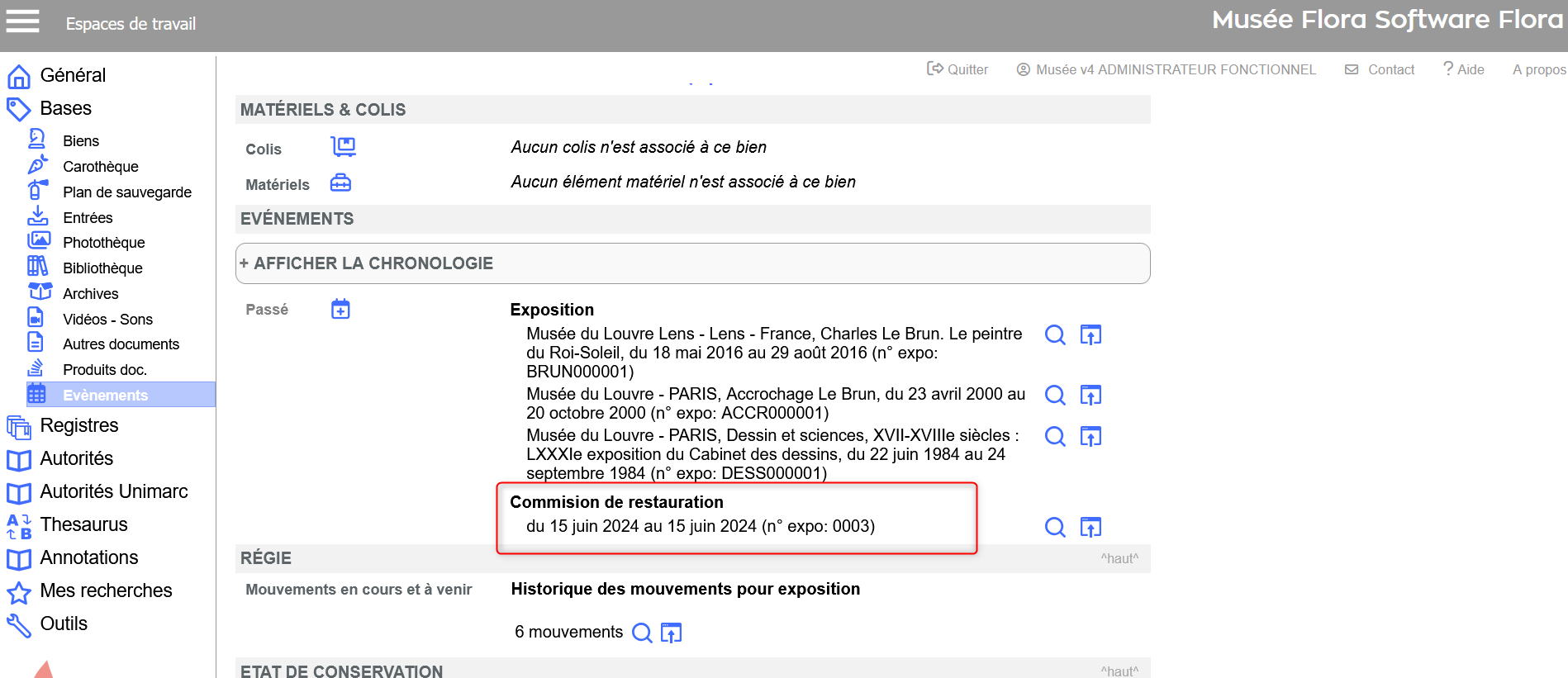
Task: Open the Accrochage Le Brun exposition in window
Action: [x=1090, y=395]
